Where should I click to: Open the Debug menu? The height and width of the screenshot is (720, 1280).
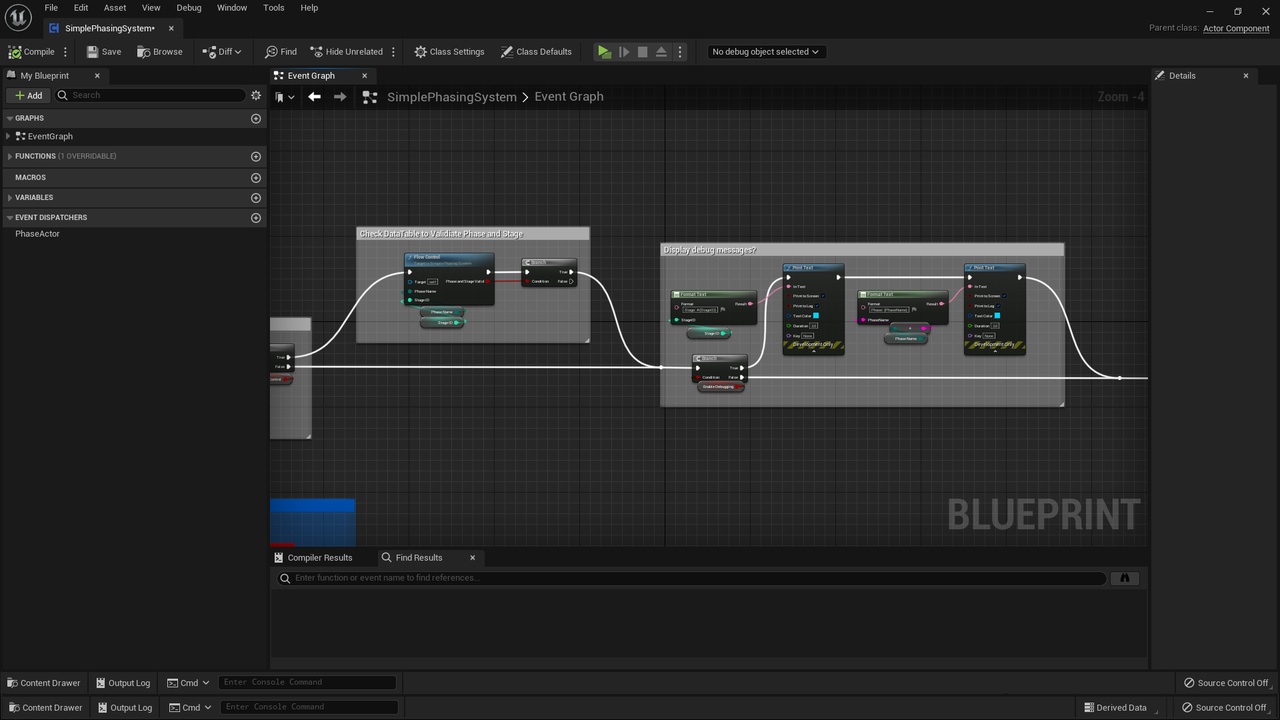click(189, 8)
